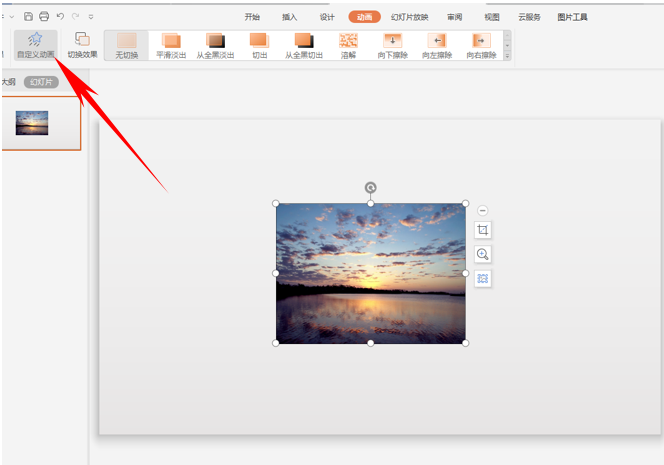Click the blue dashed-frame icon beside picture
664x465 pixels.
pyautogui.click(x=483, y=278)
